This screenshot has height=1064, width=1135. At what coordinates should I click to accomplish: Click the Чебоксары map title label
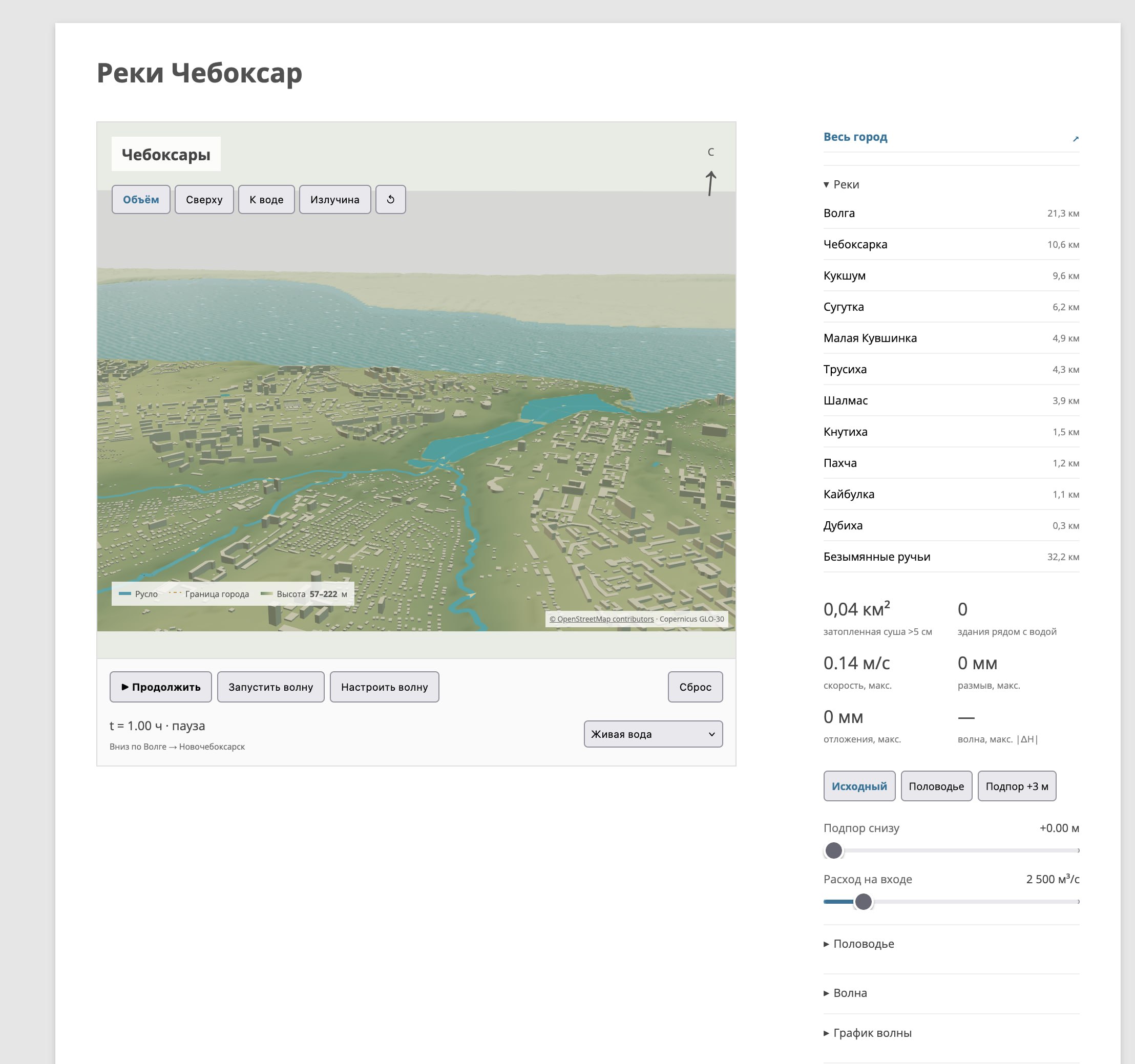point(165,154)
